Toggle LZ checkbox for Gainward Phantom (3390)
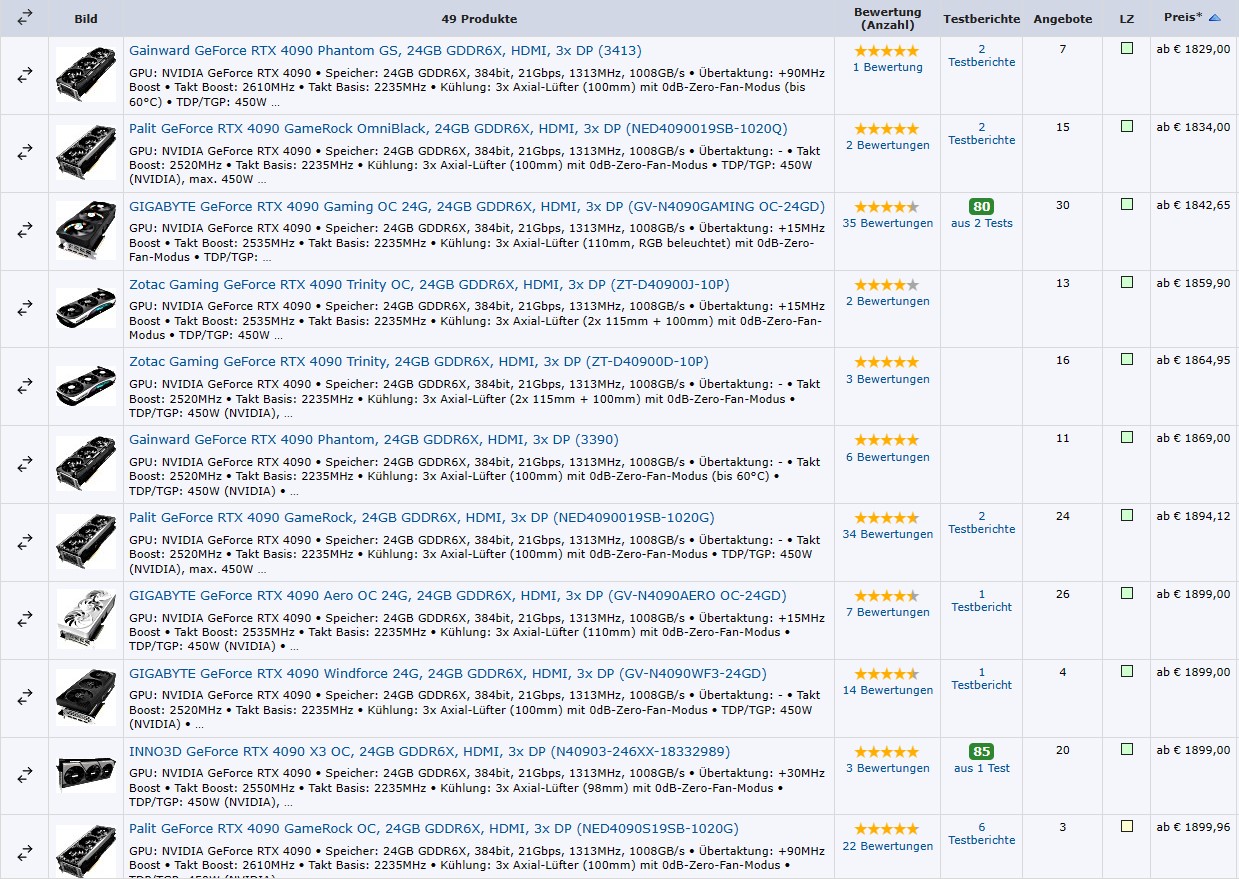Screen dimensions: 1239x879 click(x=1127, y=437)
